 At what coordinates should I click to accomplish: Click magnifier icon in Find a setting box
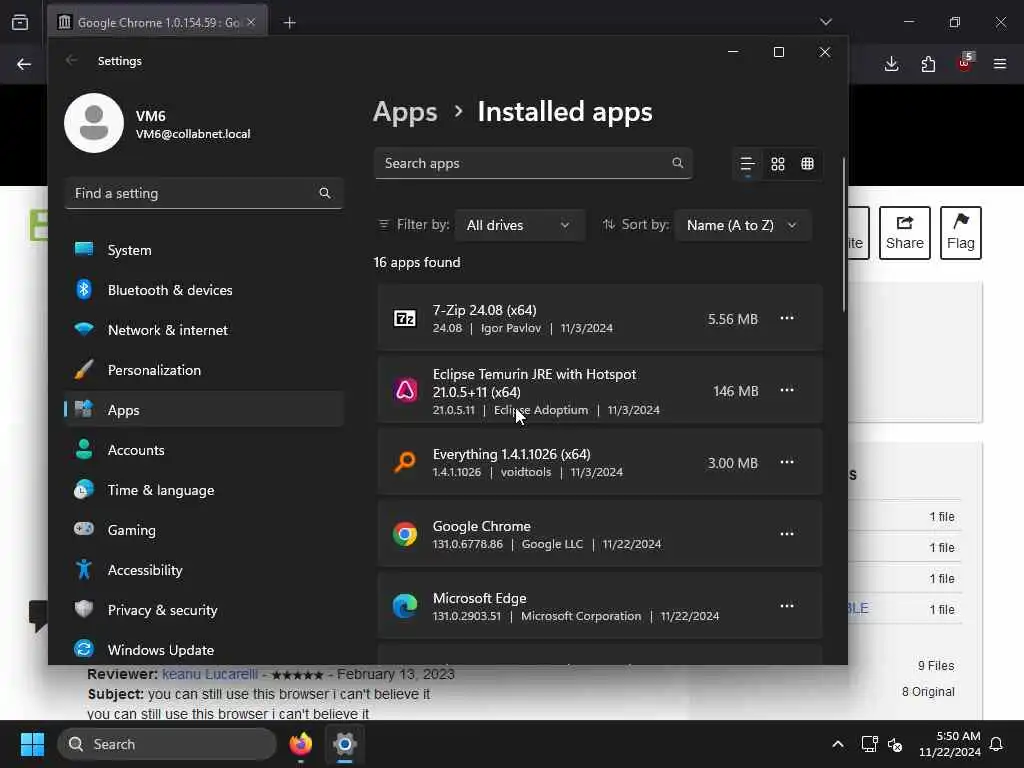tap(325, 193)
